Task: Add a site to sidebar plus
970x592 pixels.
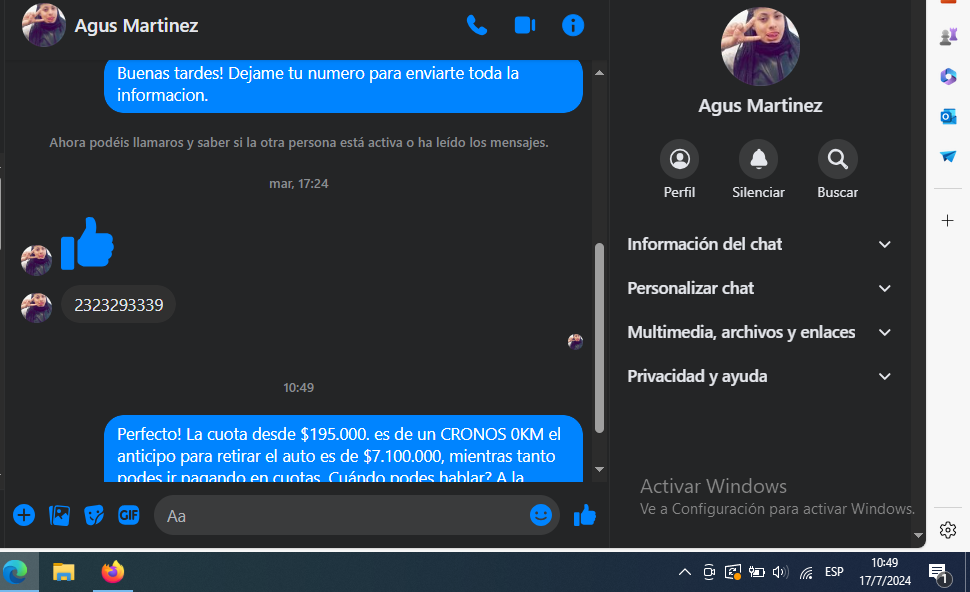Action: coord(948,220)
